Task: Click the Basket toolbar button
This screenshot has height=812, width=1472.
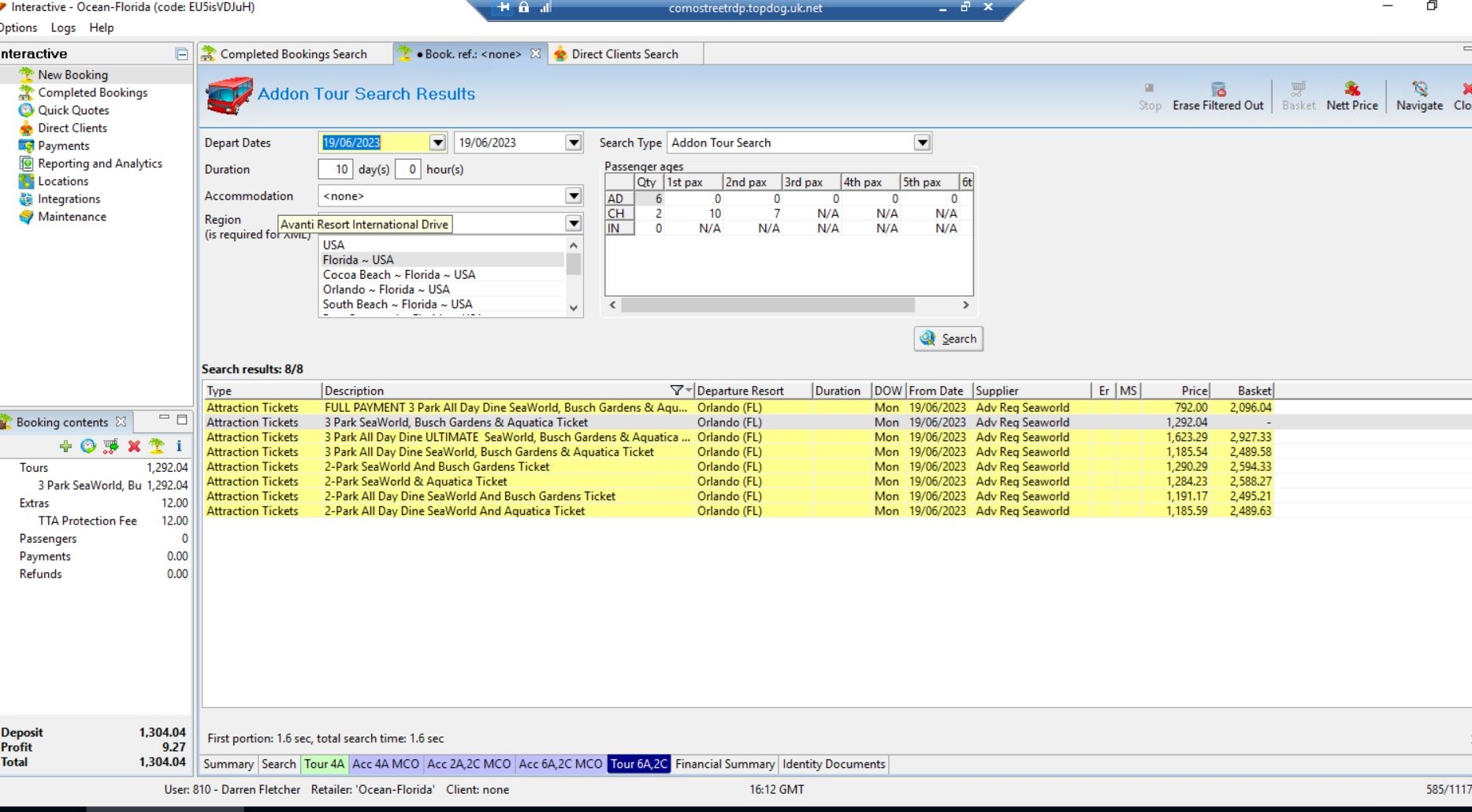Action: [x=1299, y=96]
